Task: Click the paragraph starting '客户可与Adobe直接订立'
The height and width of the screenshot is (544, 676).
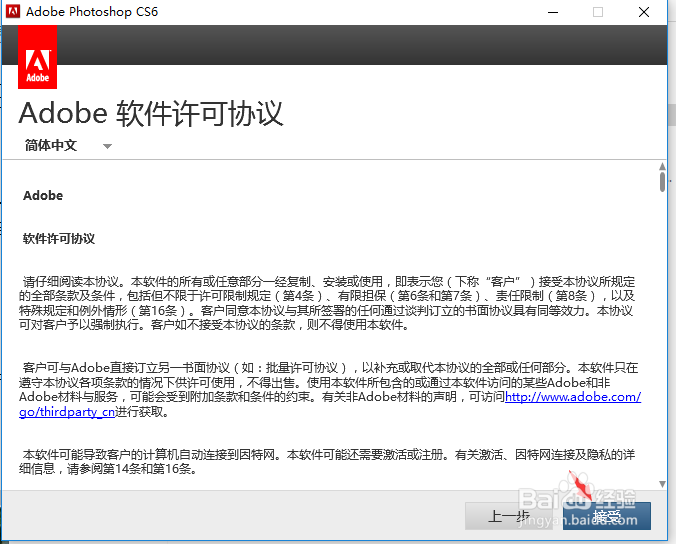Action: [x=330, y=390]
